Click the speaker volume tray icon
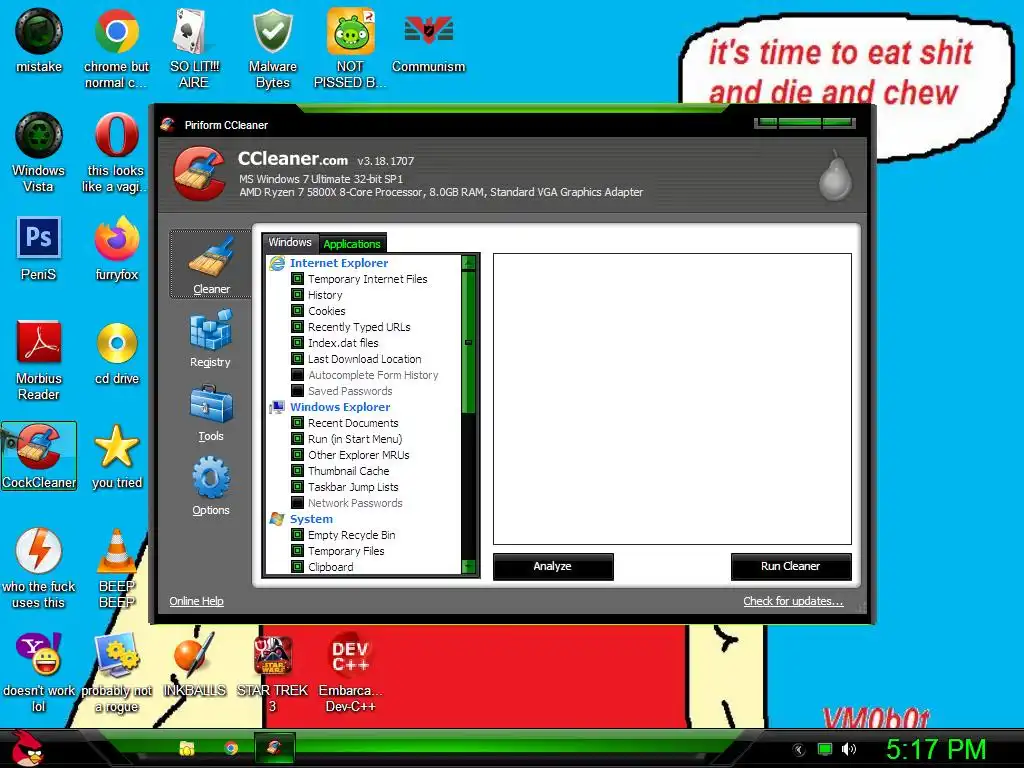1024x768 pixels. tap(848, 749)
